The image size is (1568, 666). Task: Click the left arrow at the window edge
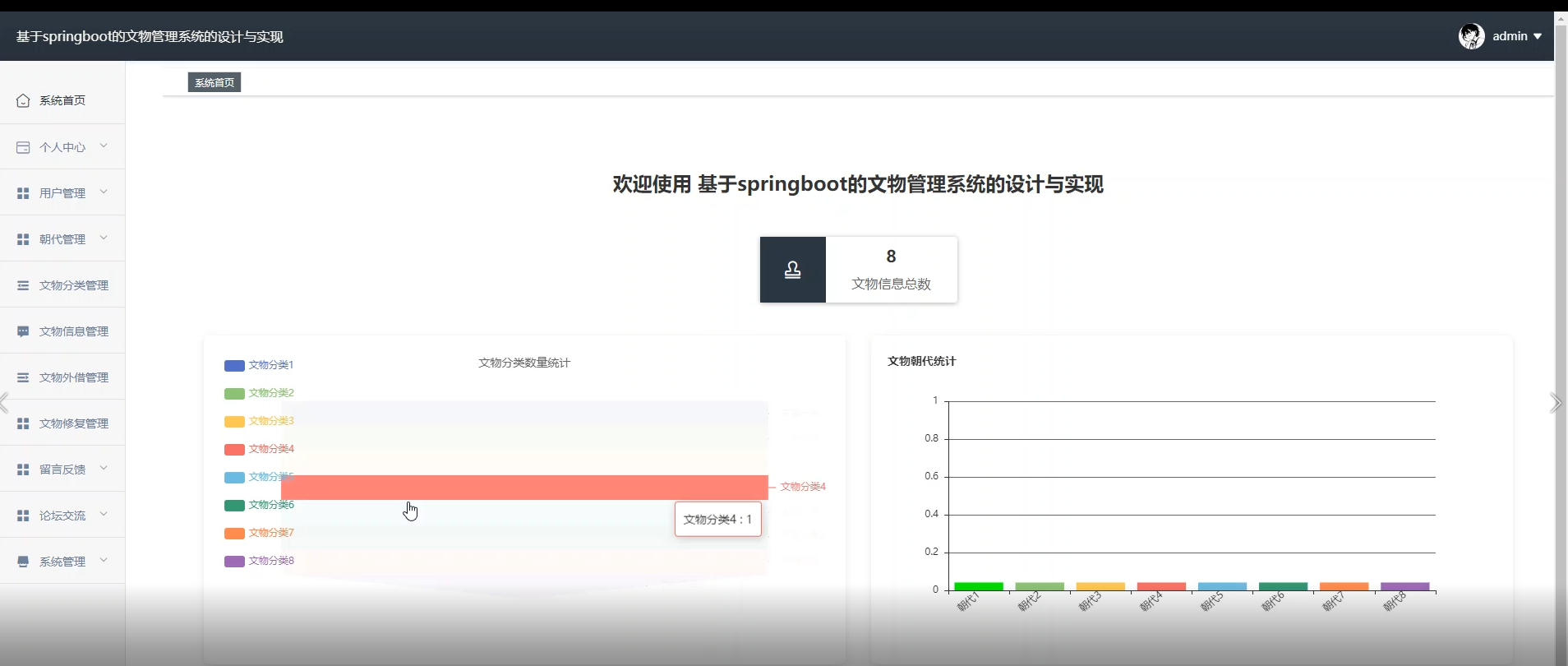(5, 403)
